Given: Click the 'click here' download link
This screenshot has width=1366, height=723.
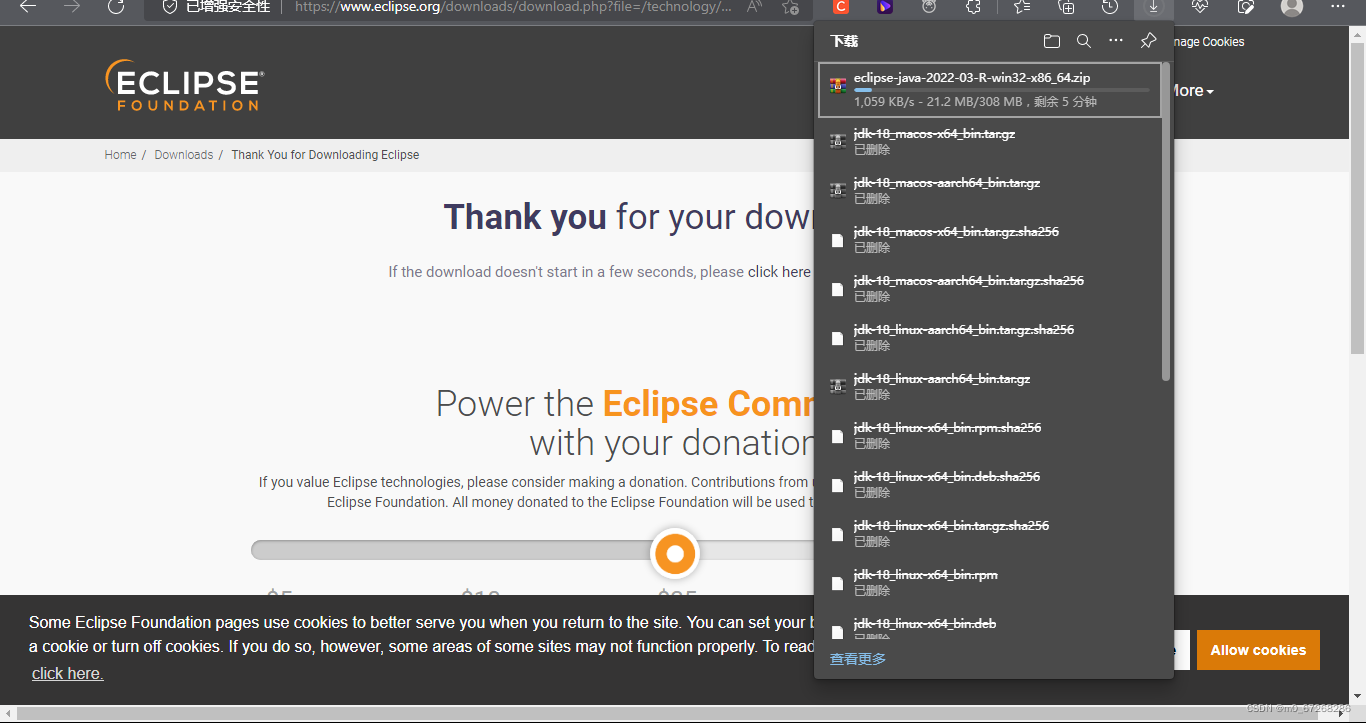Looking at the screenshot, I should coord(779,272).
